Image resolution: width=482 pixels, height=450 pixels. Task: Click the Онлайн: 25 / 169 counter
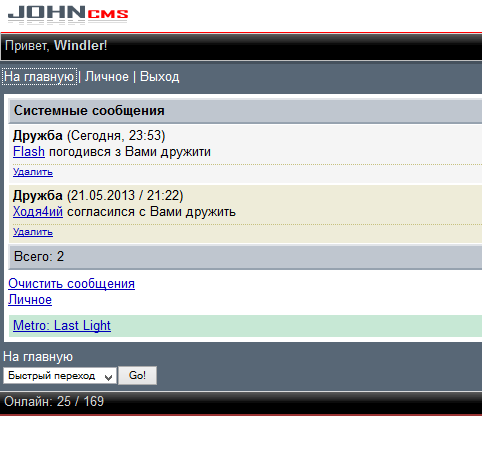[54, 401]
